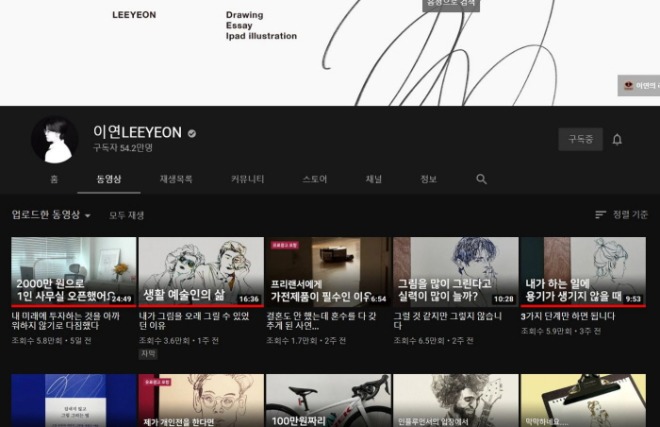
Task: Open the 100만원짜리 bicycle video thumbnail
Action: point(329,400)
